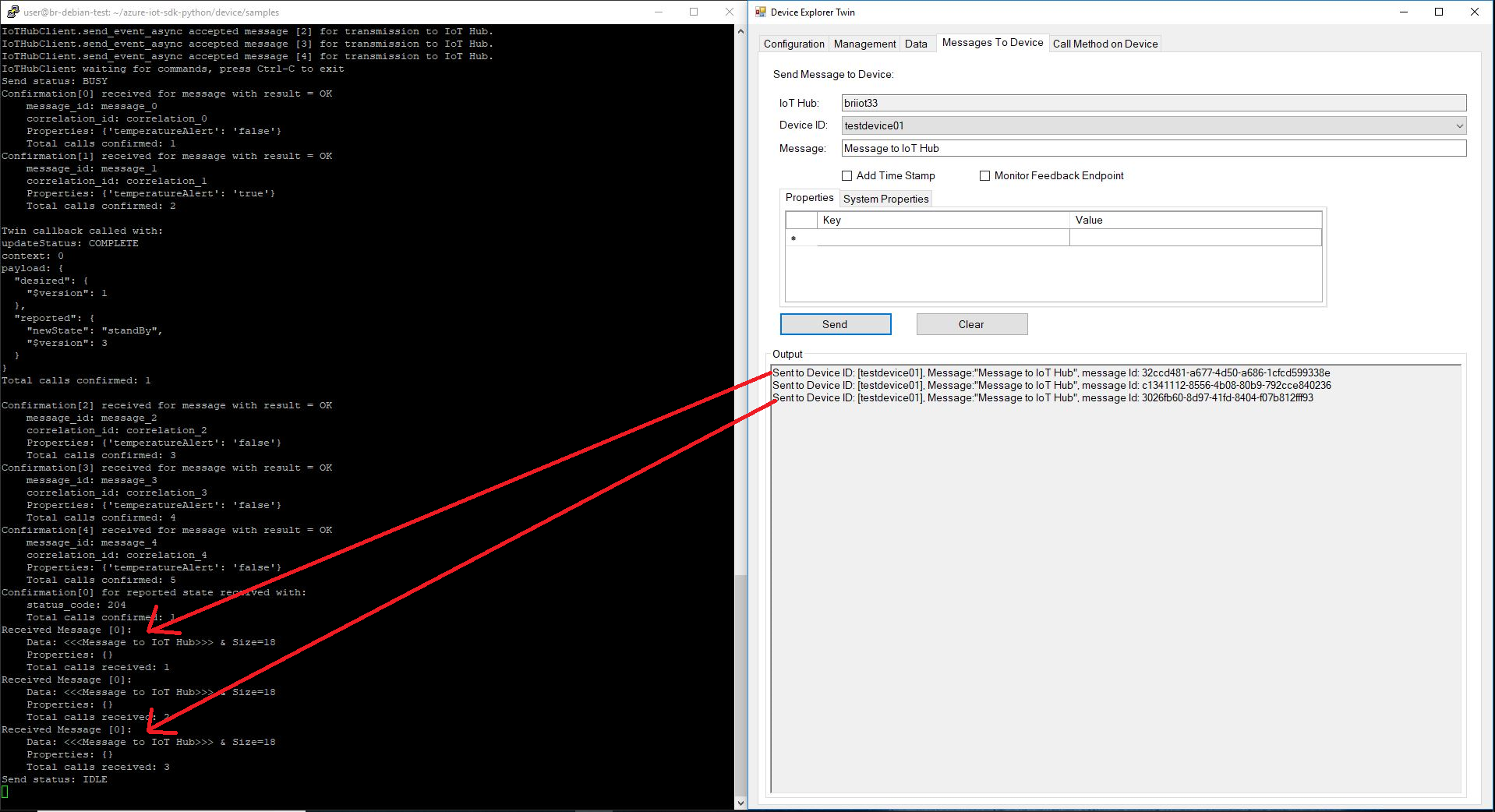Click output line with message Id 3026fb60

pyautogui.click(x=1042, y=398)
